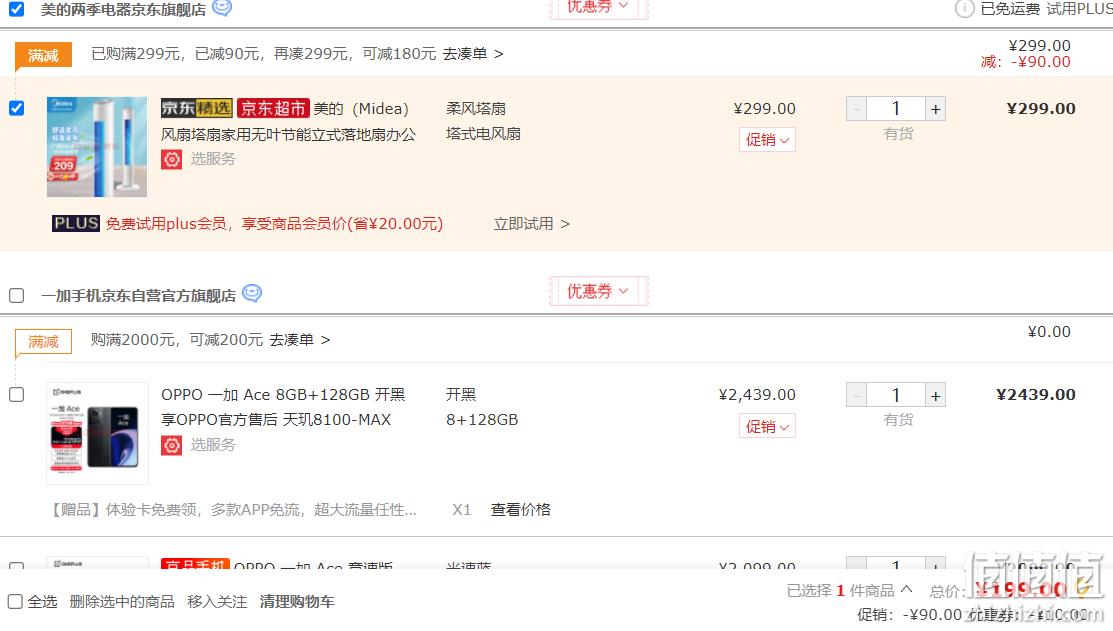Open the 优惠券 dropdown for 一加手机京东自营官方旗舰店
Screen dimensions: 1113x631
[x=598, y=291]
